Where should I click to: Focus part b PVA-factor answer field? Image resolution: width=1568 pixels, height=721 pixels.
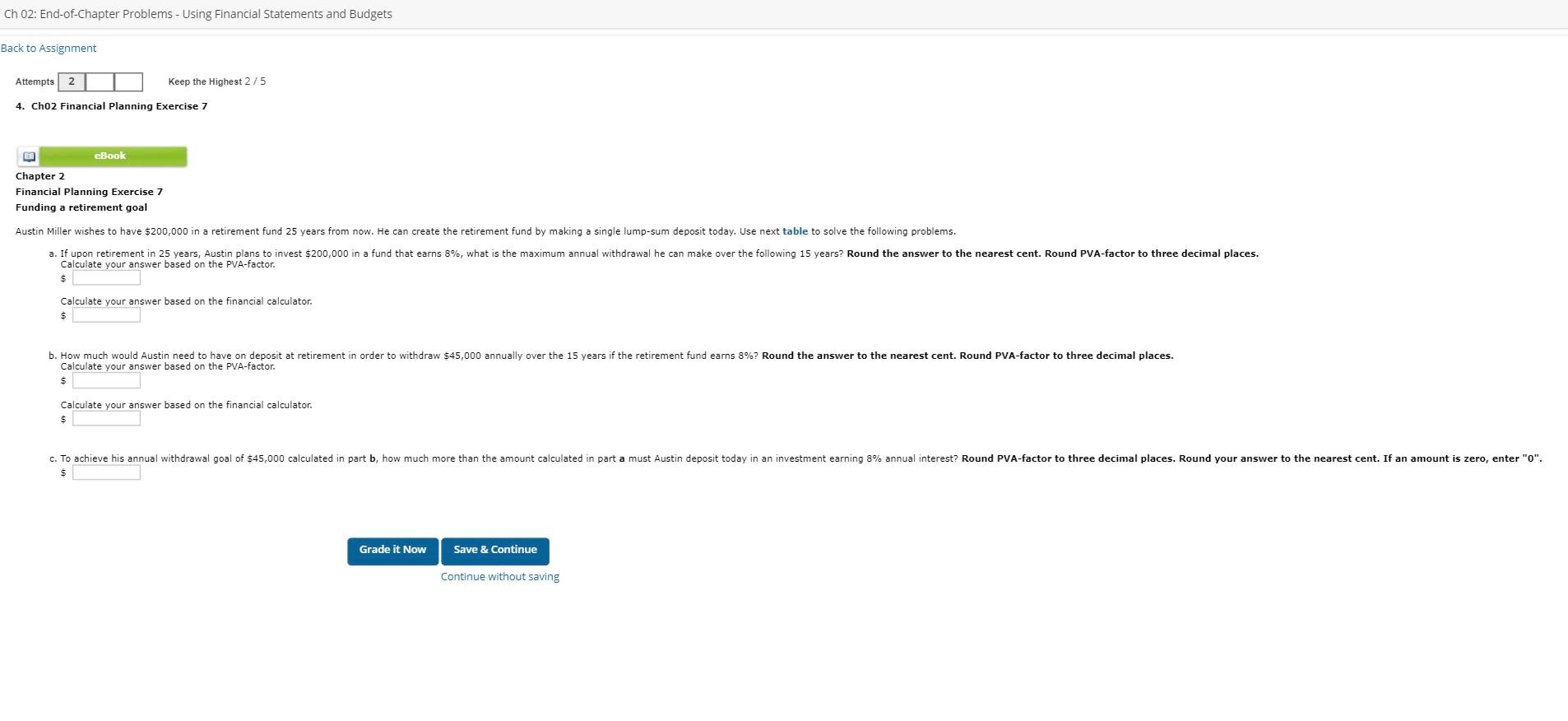point(106,380)
